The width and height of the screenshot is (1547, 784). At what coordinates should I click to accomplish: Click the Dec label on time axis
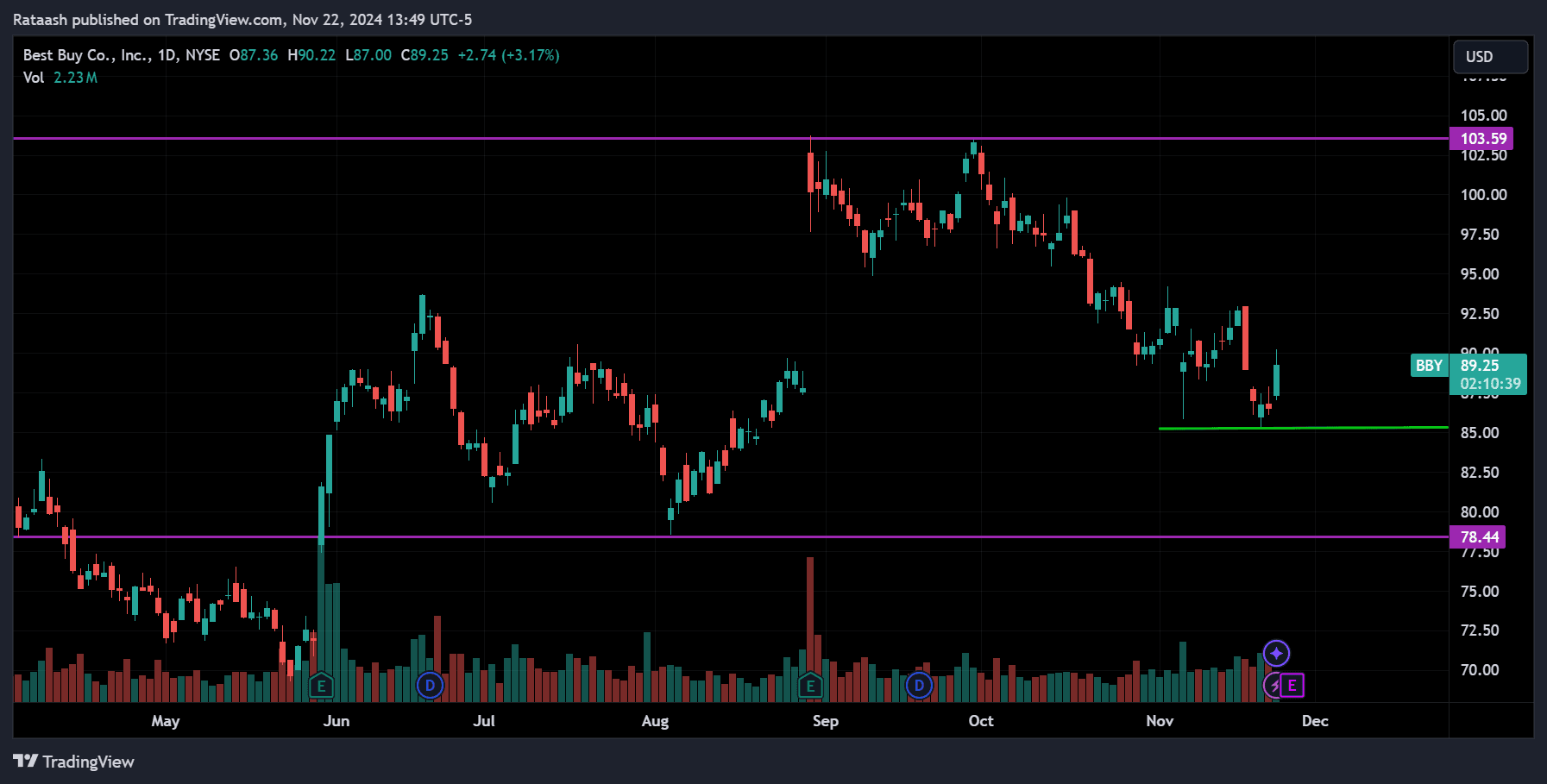click(1315, 721)
